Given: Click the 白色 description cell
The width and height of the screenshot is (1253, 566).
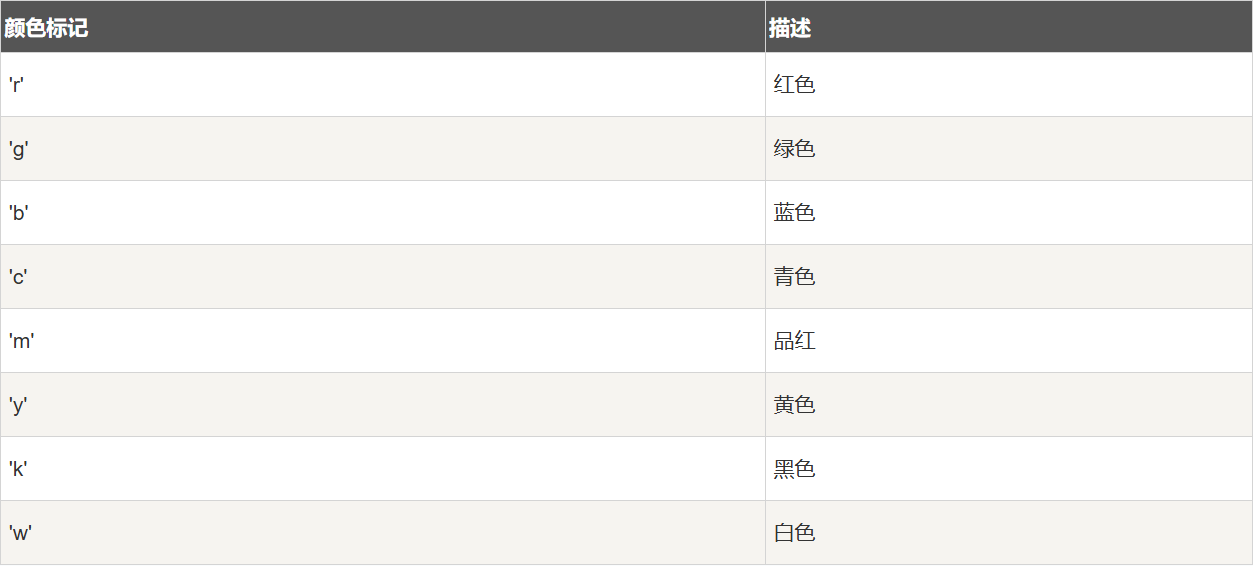Looking at the screenshot, I should click(x=795, y=533).
